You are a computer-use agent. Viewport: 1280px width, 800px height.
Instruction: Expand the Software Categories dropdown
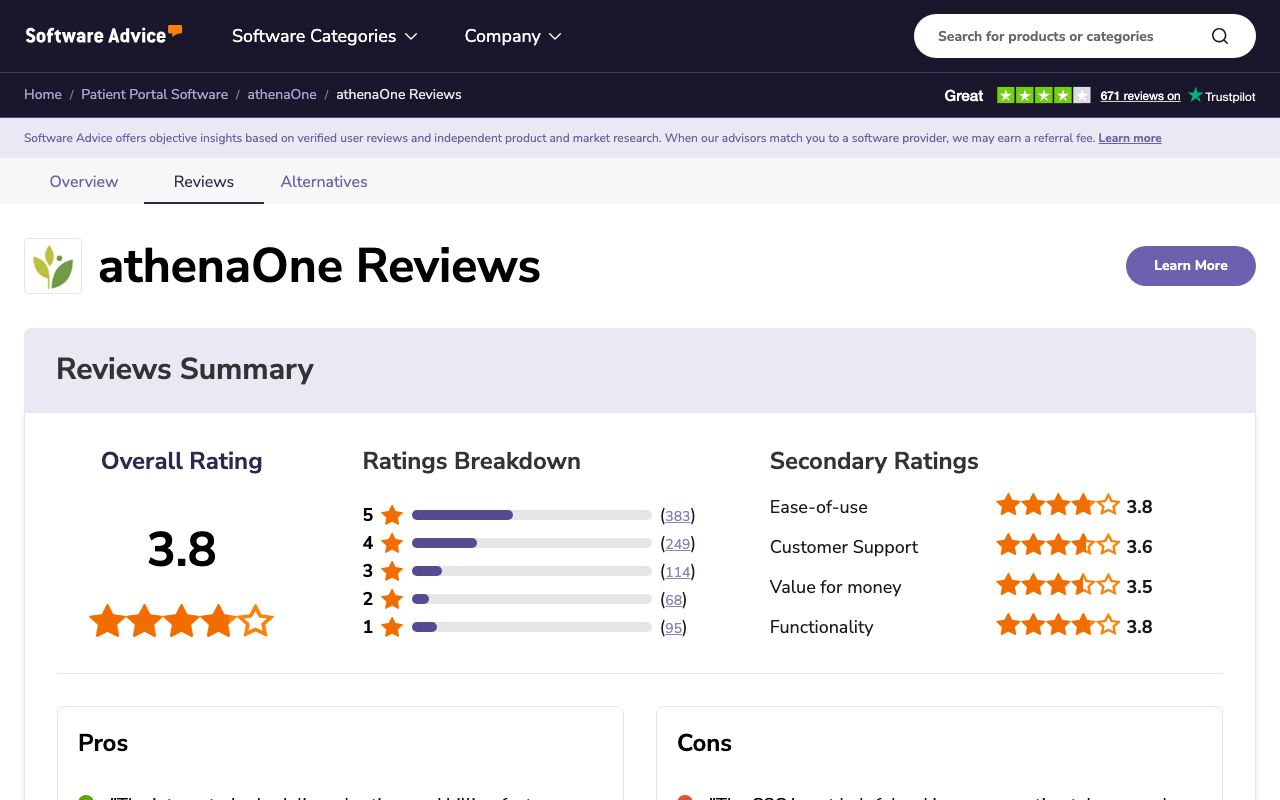click(x=325, y=36)
